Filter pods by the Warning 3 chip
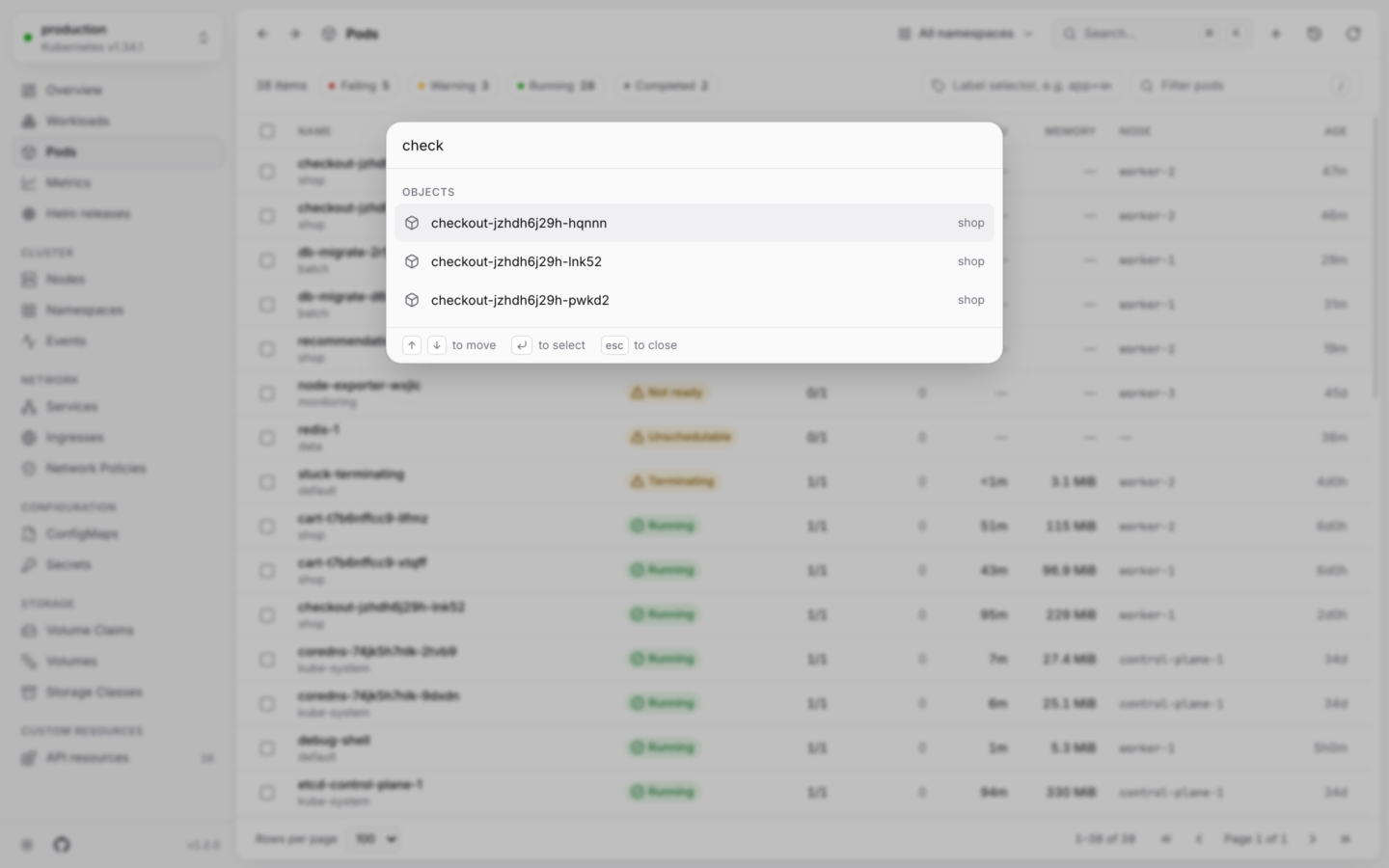The image size is (1389, 868). pyautogui.click(x=453, y=86)
